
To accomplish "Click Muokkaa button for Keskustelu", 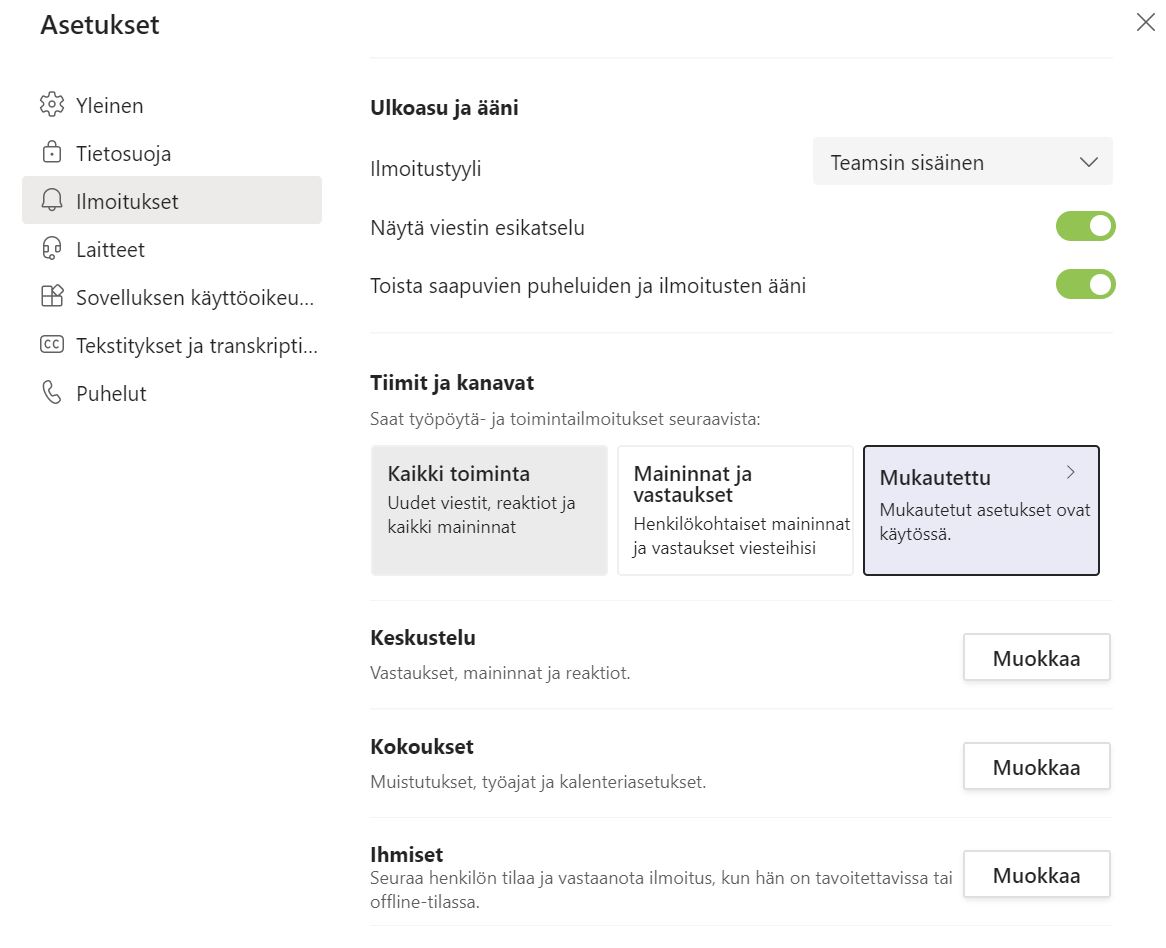I will [1036, 657].
